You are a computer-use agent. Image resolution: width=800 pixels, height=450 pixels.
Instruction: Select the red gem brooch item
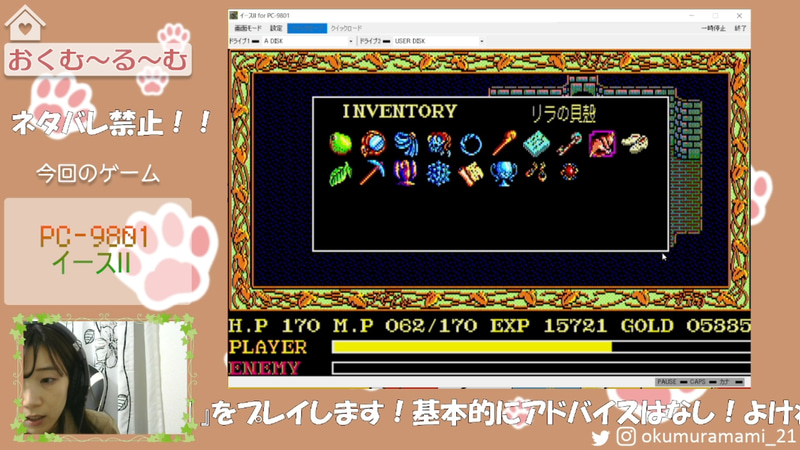(x=569, y=172)
